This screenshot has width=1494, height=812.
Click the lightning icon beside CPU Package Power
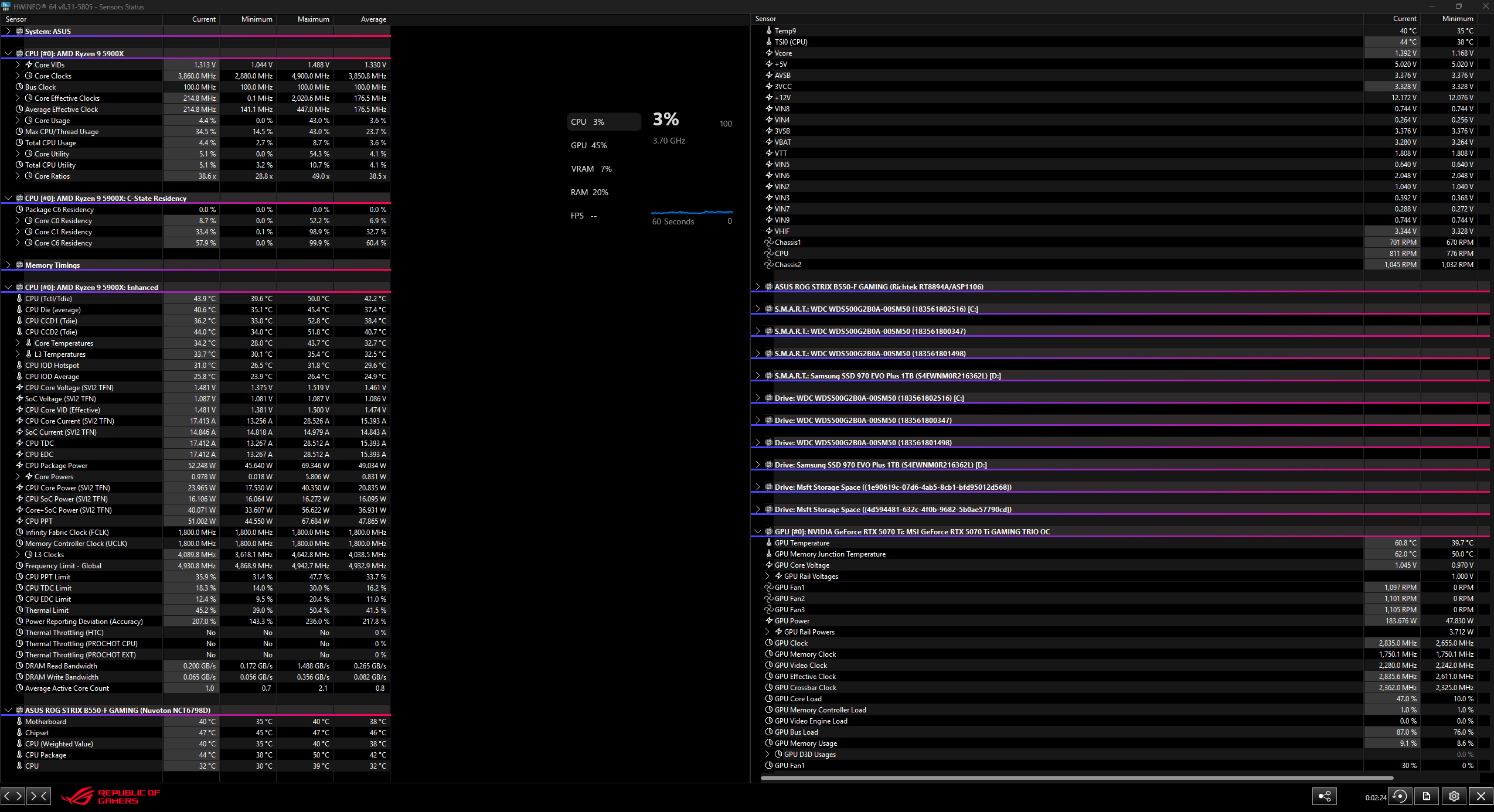(19, 465)
